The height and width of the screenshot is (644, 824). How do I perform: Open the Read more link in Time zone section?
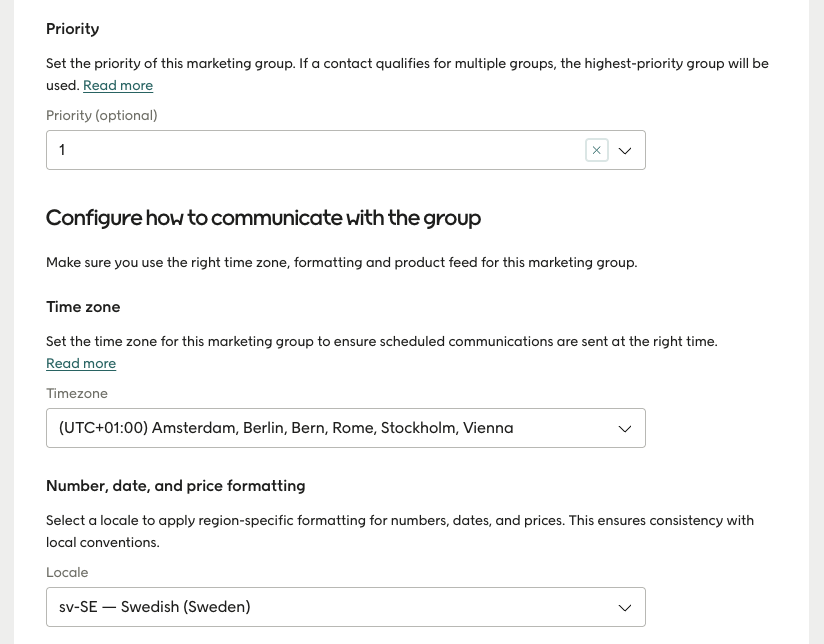(80, 363)
